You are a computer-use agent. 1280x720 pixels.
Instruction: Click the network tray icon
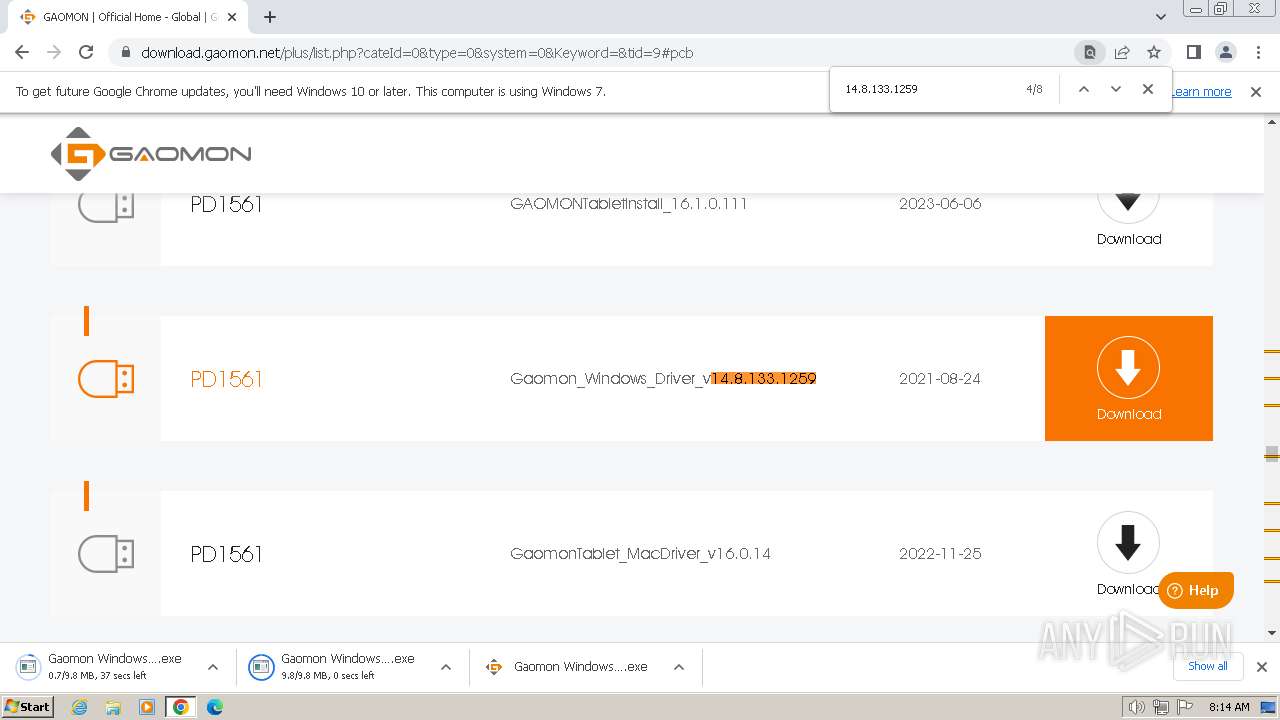click(x=1161, y=707)
